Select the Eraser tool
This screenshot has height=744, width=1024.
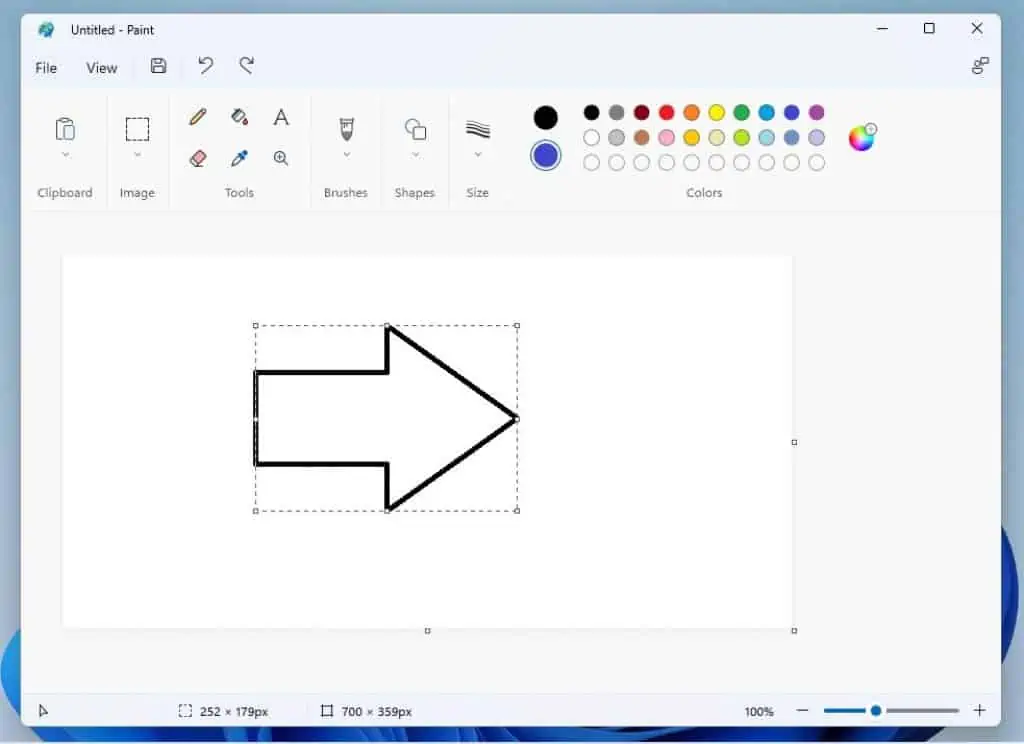coord(197,157)
